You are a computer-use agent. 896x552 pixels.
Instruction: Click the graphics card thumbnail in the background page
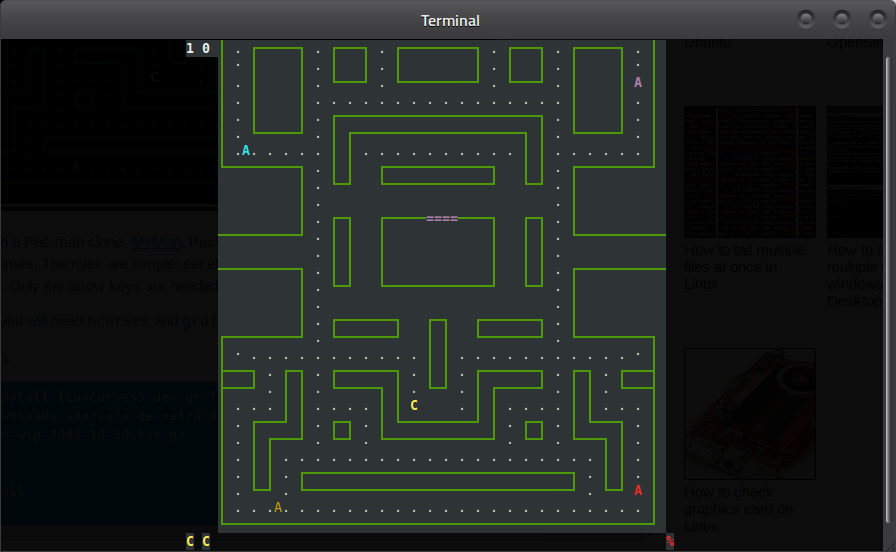[750, 414]
